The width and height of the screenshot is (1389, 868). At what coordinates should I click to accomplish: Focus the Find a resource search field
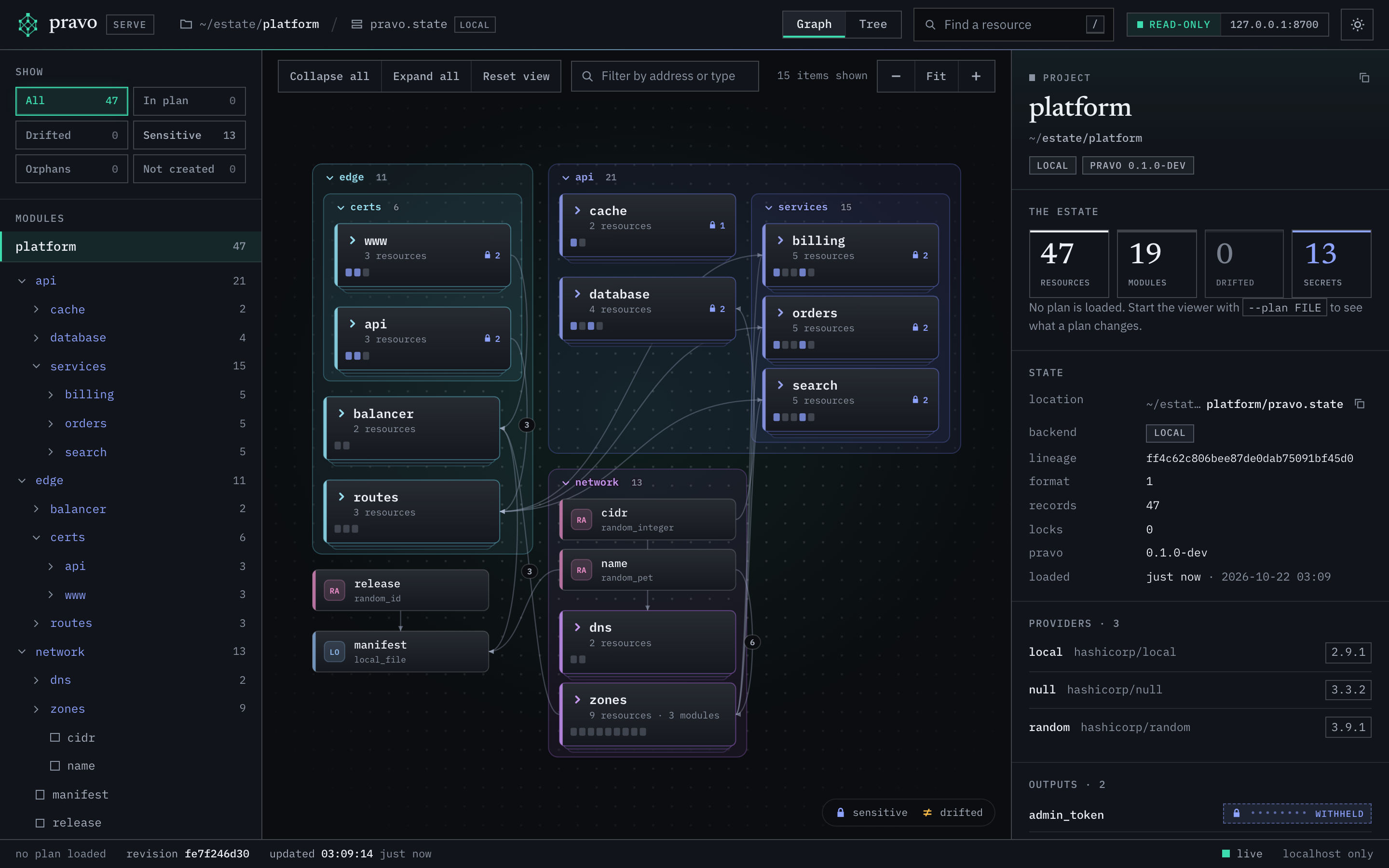coord(1013,25)
